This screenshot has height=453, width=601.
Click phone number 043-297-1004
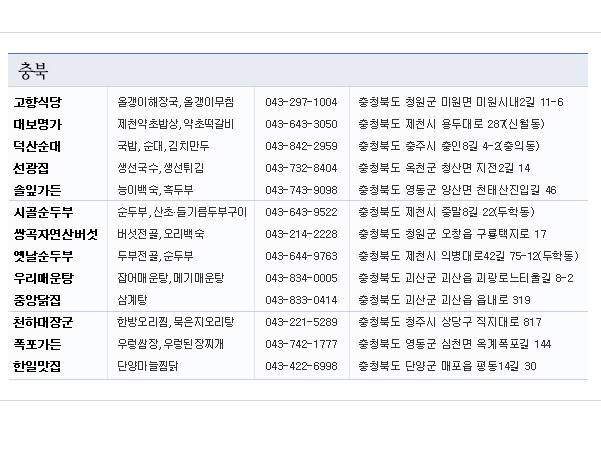point(301,102)
